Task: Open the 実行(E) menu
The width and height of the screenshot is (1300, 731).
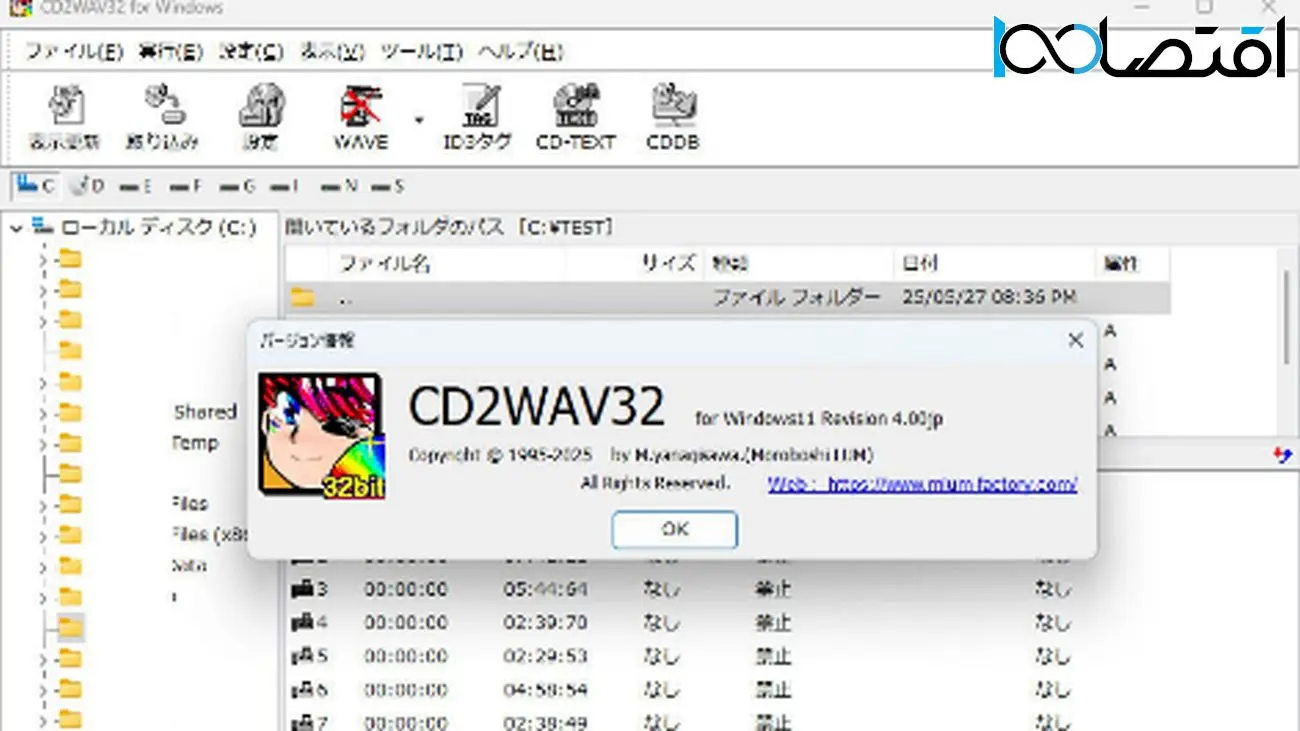Action: point(169,52)
